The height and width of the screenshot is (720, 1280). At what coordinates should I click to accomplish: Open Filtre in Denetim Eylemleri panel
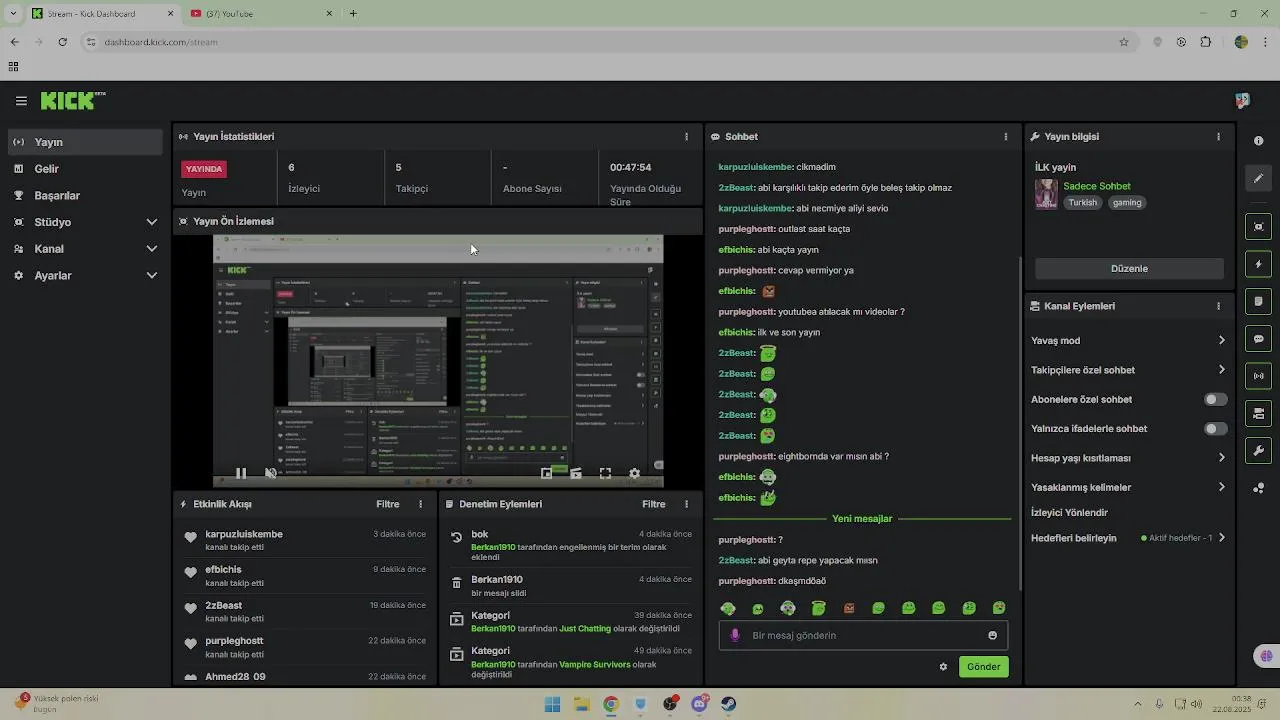tap(654, 505)
